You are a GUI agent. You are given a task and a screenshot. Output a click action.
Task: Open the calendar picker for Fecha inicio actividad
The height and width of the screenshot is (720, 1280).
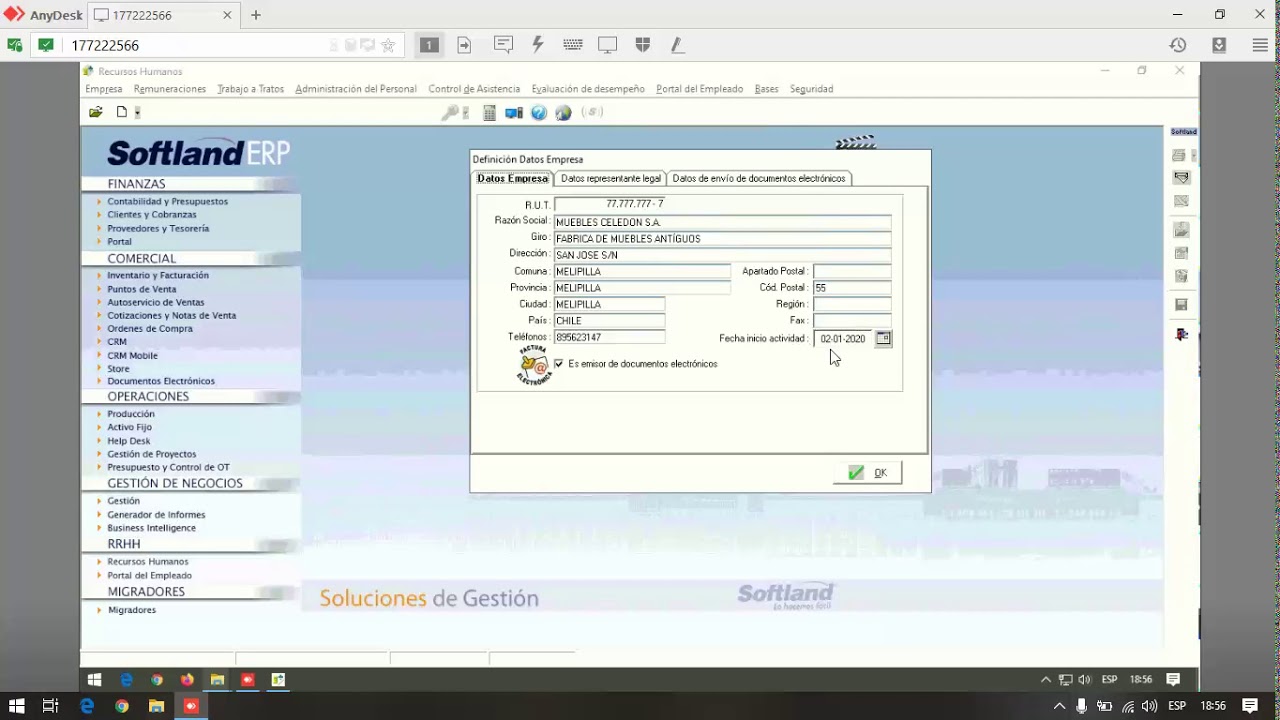(883, 339)
